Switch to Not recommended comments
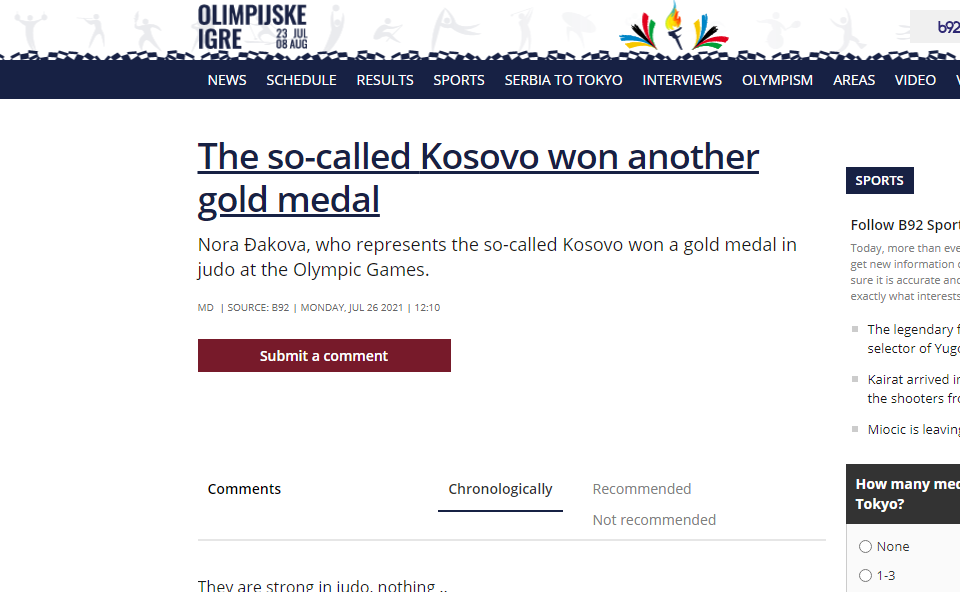 (654, 520)
